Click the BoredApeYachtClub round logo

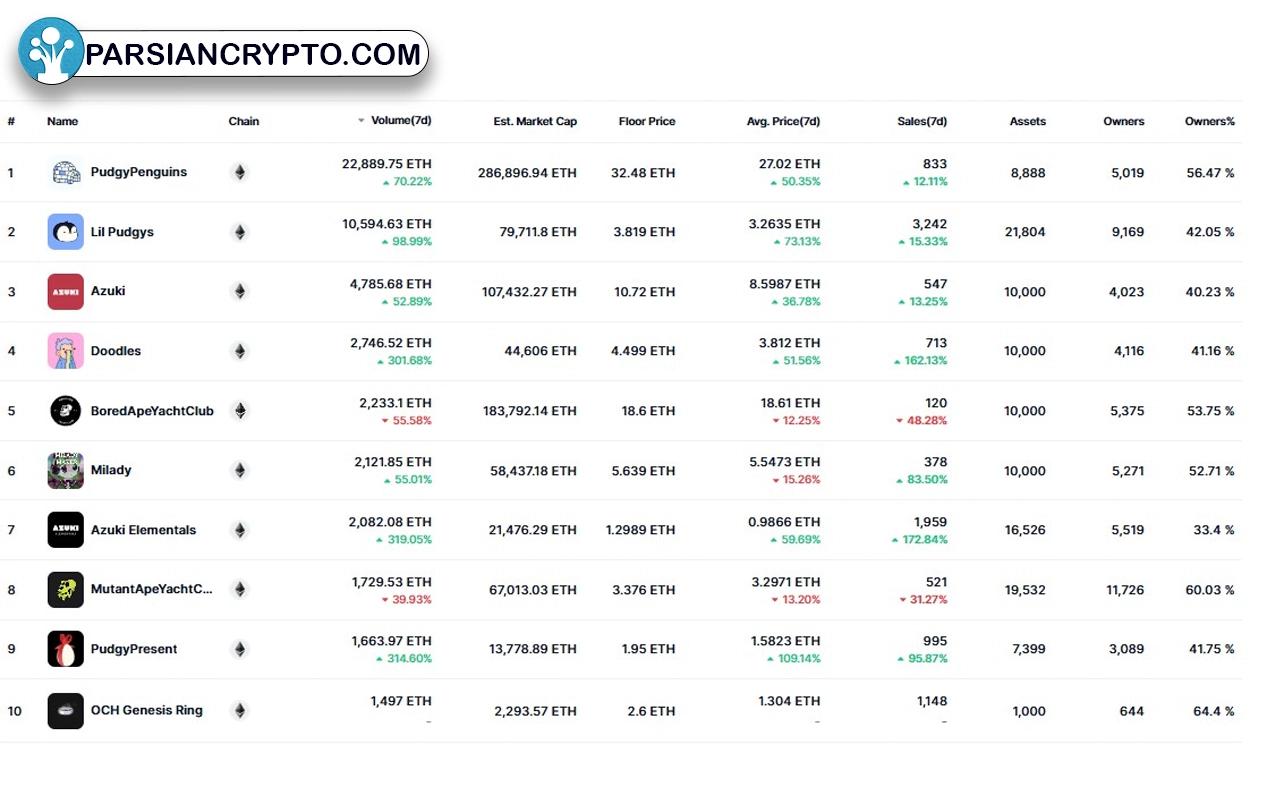click(66, 411)
